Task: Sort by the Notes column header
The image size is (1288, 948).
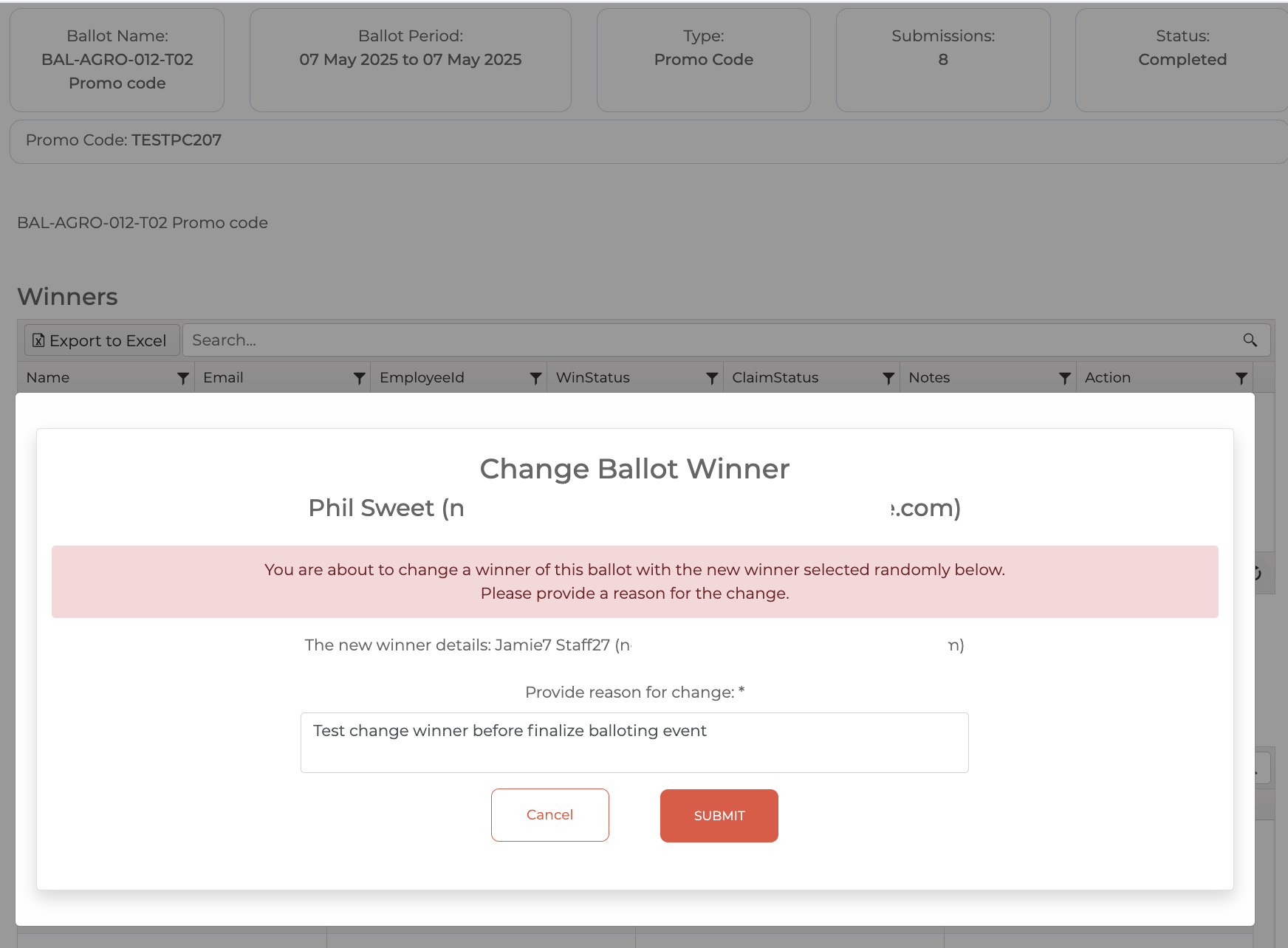Action: click(x=929, y=378)
